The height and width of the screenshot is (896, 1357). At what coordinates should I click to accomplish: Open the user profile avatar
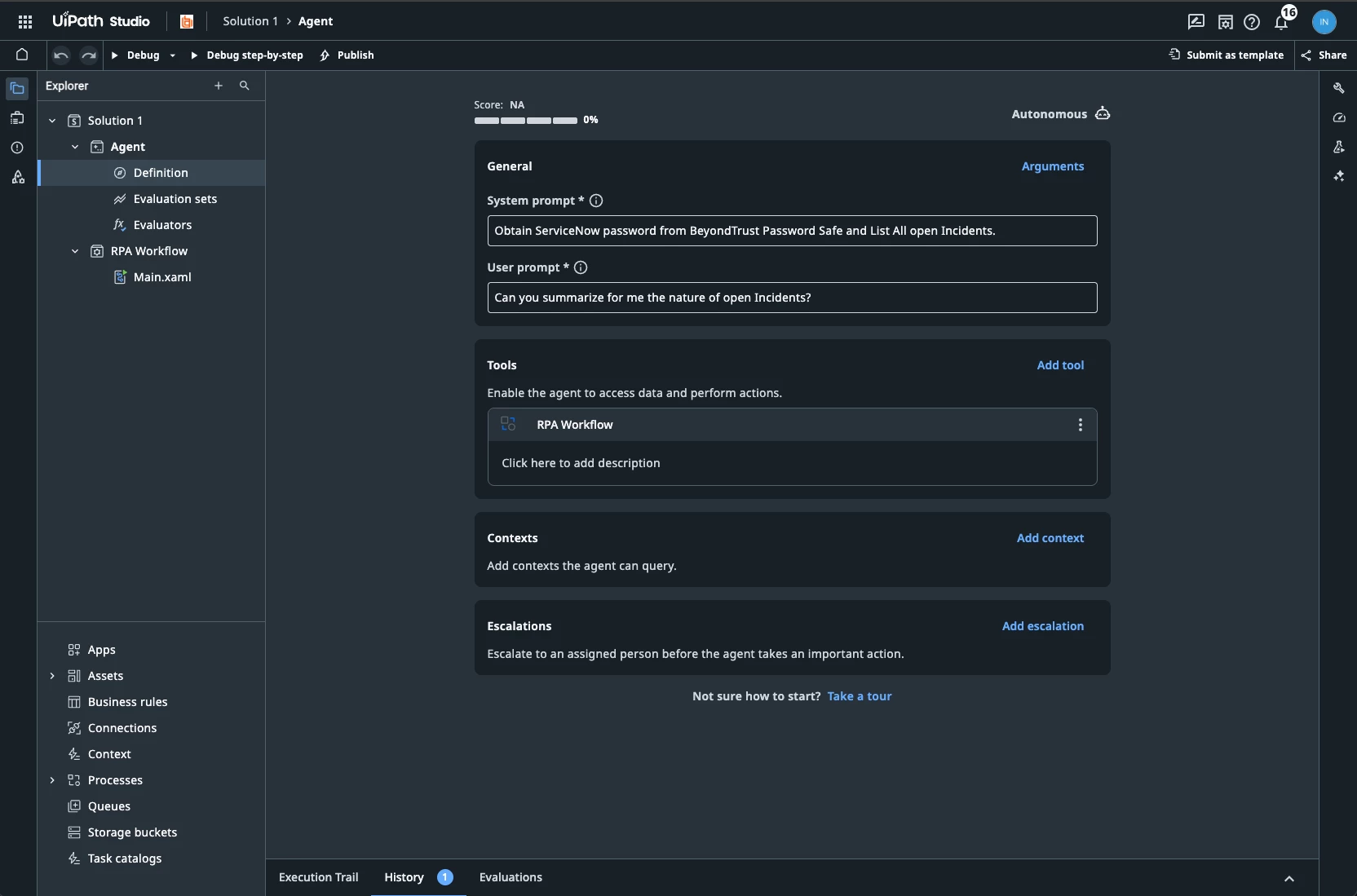1324,22
